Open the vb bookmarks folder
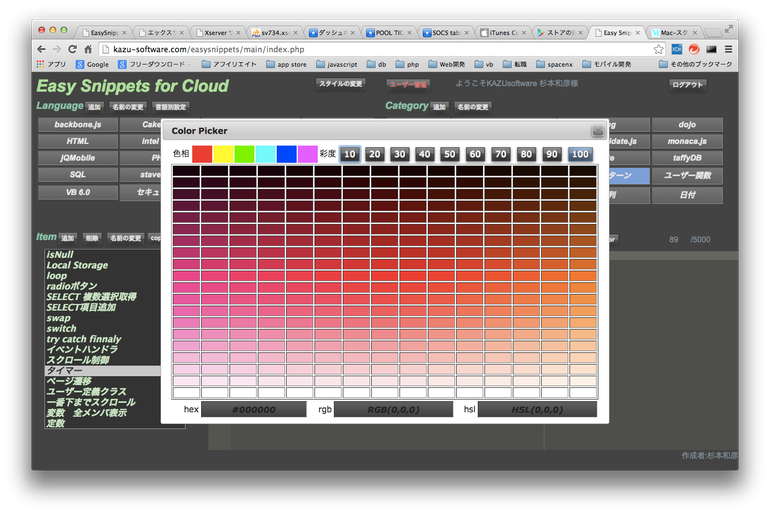 484,64
